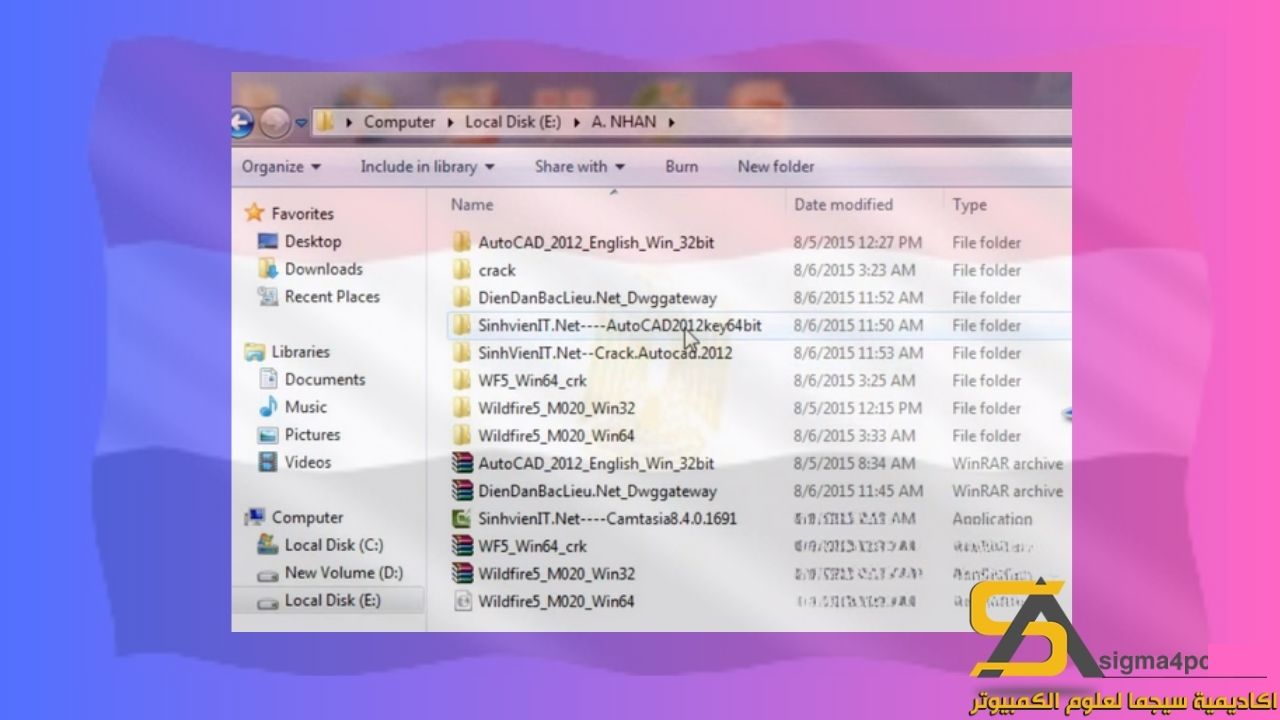This screenshot has height=720, width=1280.
Task: Click the Back navigation arrow button
Action: pyautogui.click(x=241, y=123)
